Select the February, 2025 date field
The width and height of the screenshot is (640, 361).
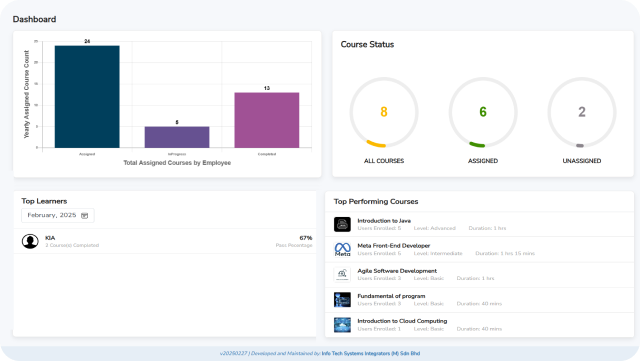(x=58, y=216)
